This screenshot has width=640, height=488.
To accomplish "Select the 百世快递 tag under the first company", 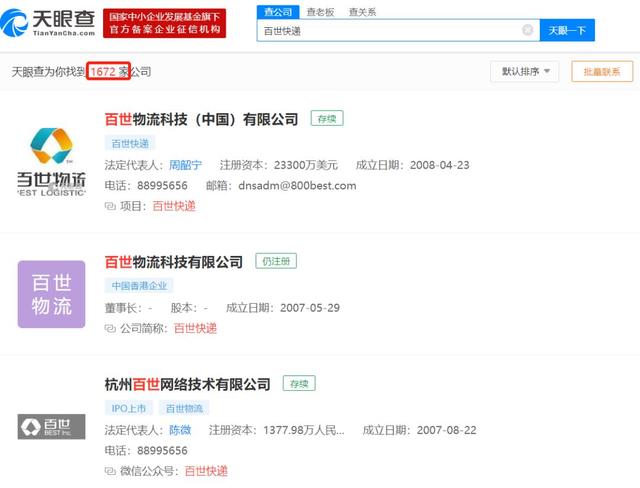I will point(130,143).
